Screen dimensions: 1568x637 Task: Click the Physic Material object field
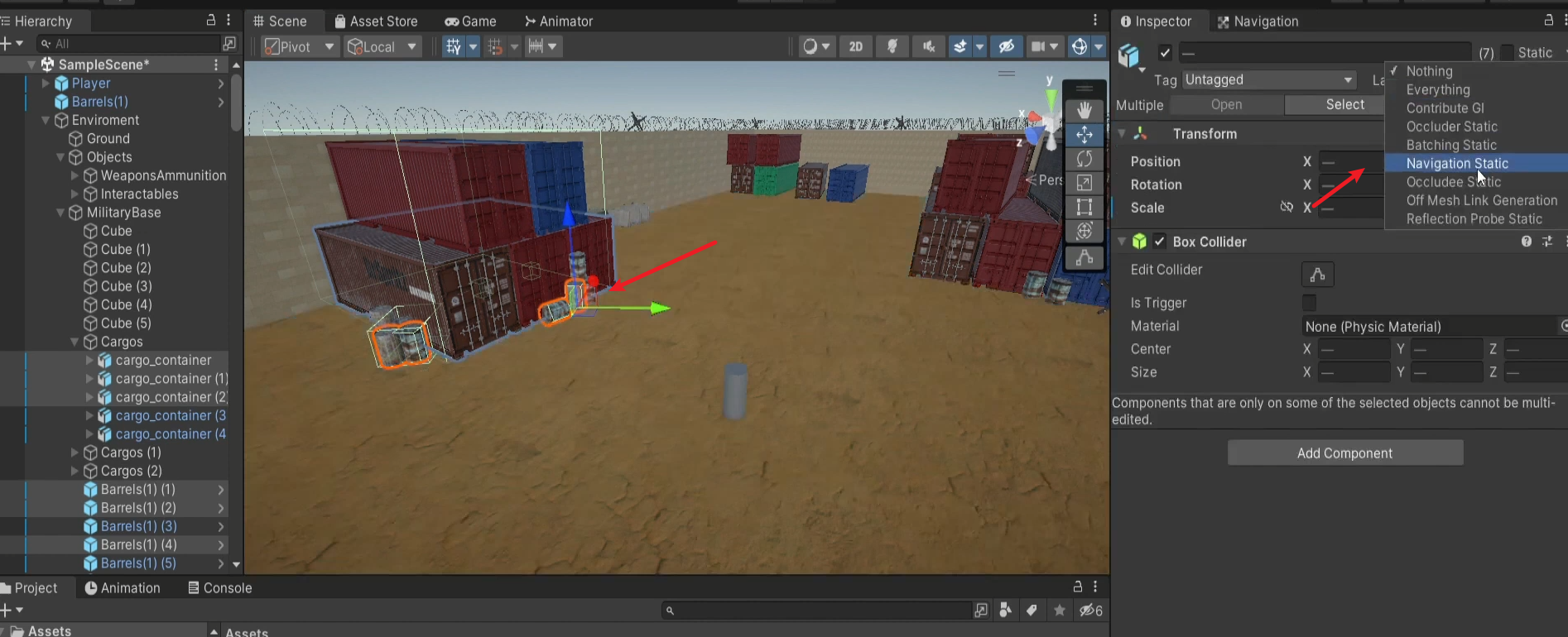pos(1430,326)
